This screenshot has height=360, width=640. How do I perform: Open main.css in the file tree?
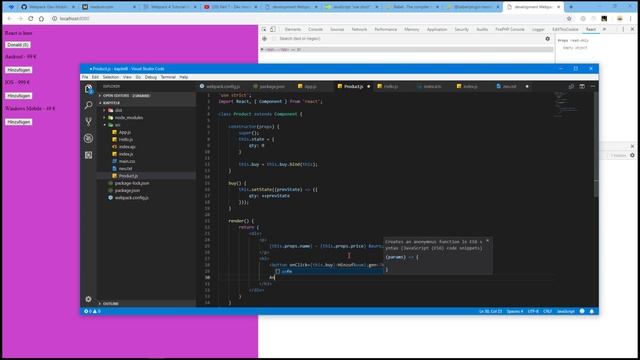(x=127, y=161)
